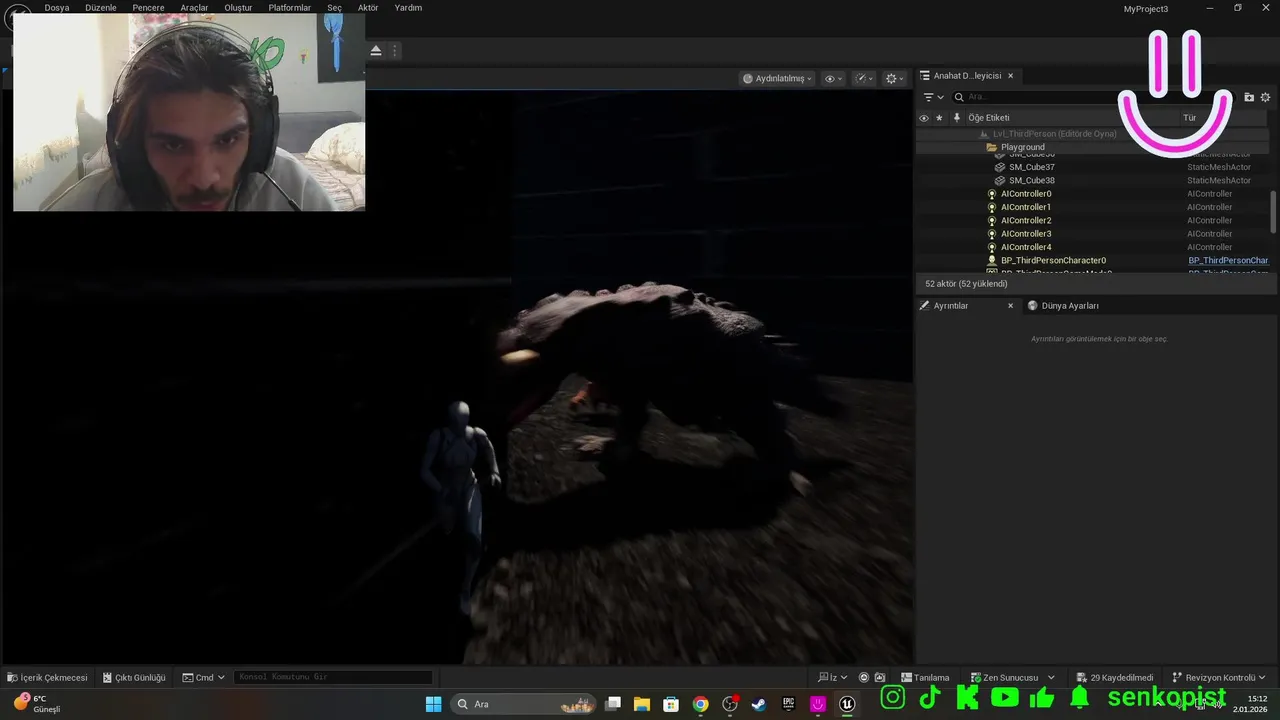
Task: Select BP_ThirdPersonCharacter0 actor
Action: tap(1053, 260)
